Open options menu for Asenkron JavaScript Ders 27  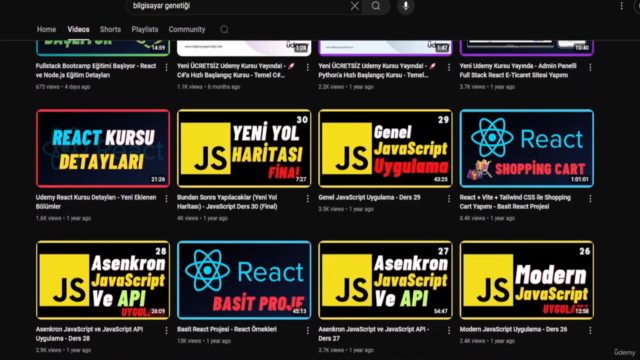449,330
